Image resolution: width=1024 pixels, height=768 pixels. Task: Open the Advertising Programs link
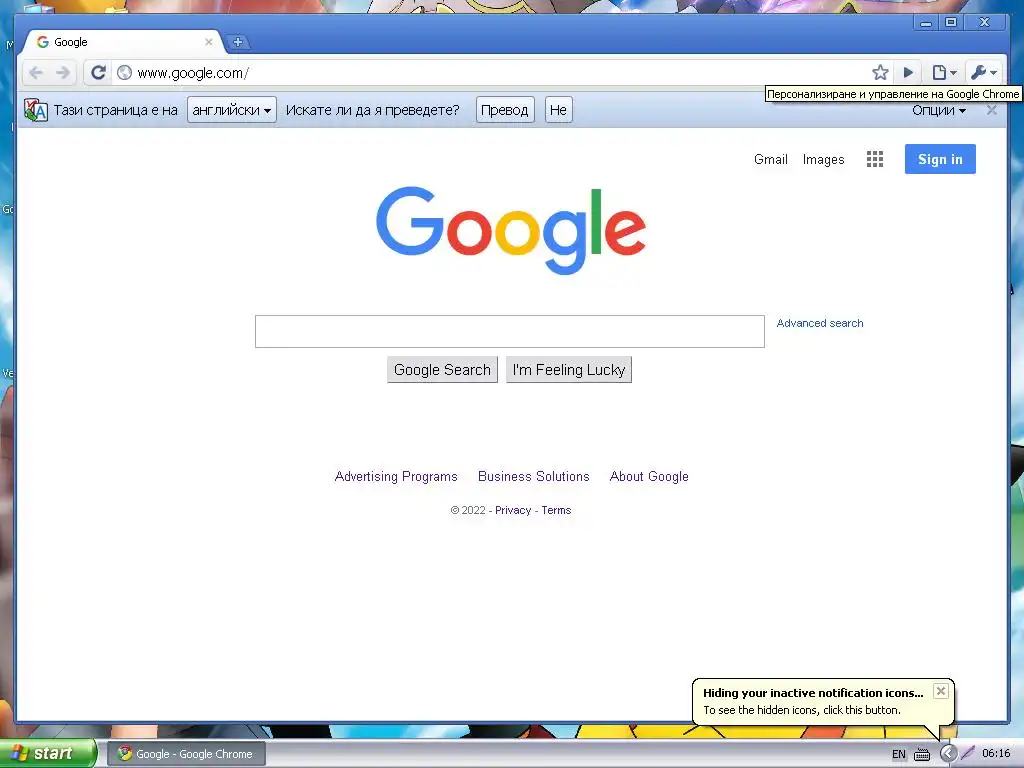396,476
